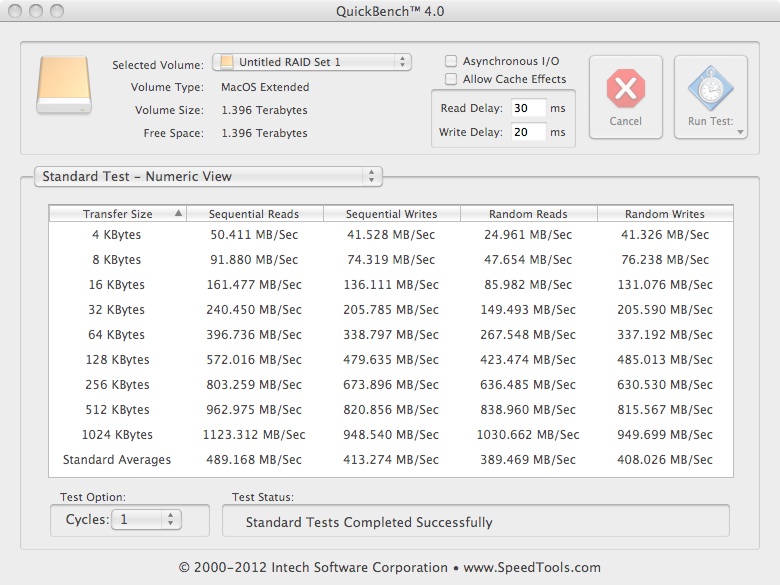Select the 16 KBytes row label
The width and height of the screenshot is (780, 585).
116,285
